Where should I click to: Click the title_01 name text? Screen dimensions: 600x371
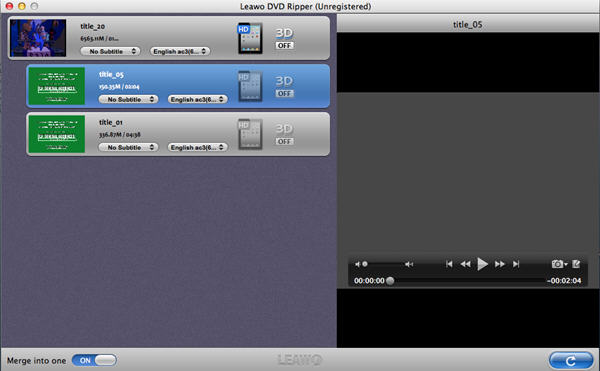(x=111, y=122)
